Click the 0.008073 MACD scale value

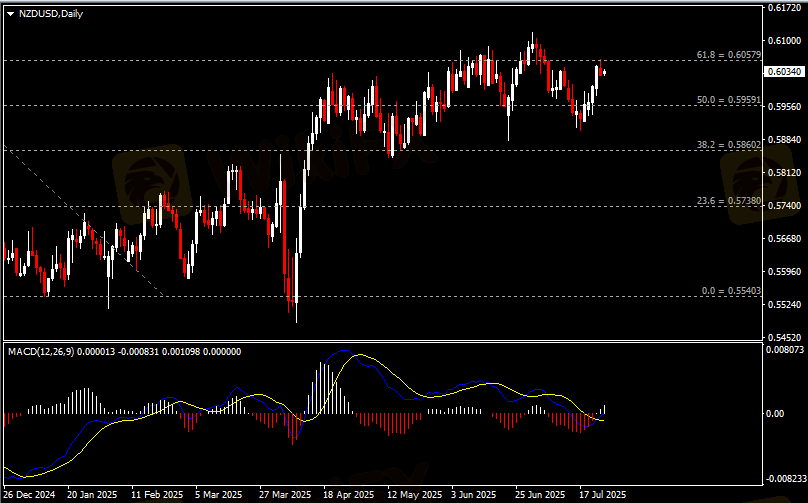[786, 350]
